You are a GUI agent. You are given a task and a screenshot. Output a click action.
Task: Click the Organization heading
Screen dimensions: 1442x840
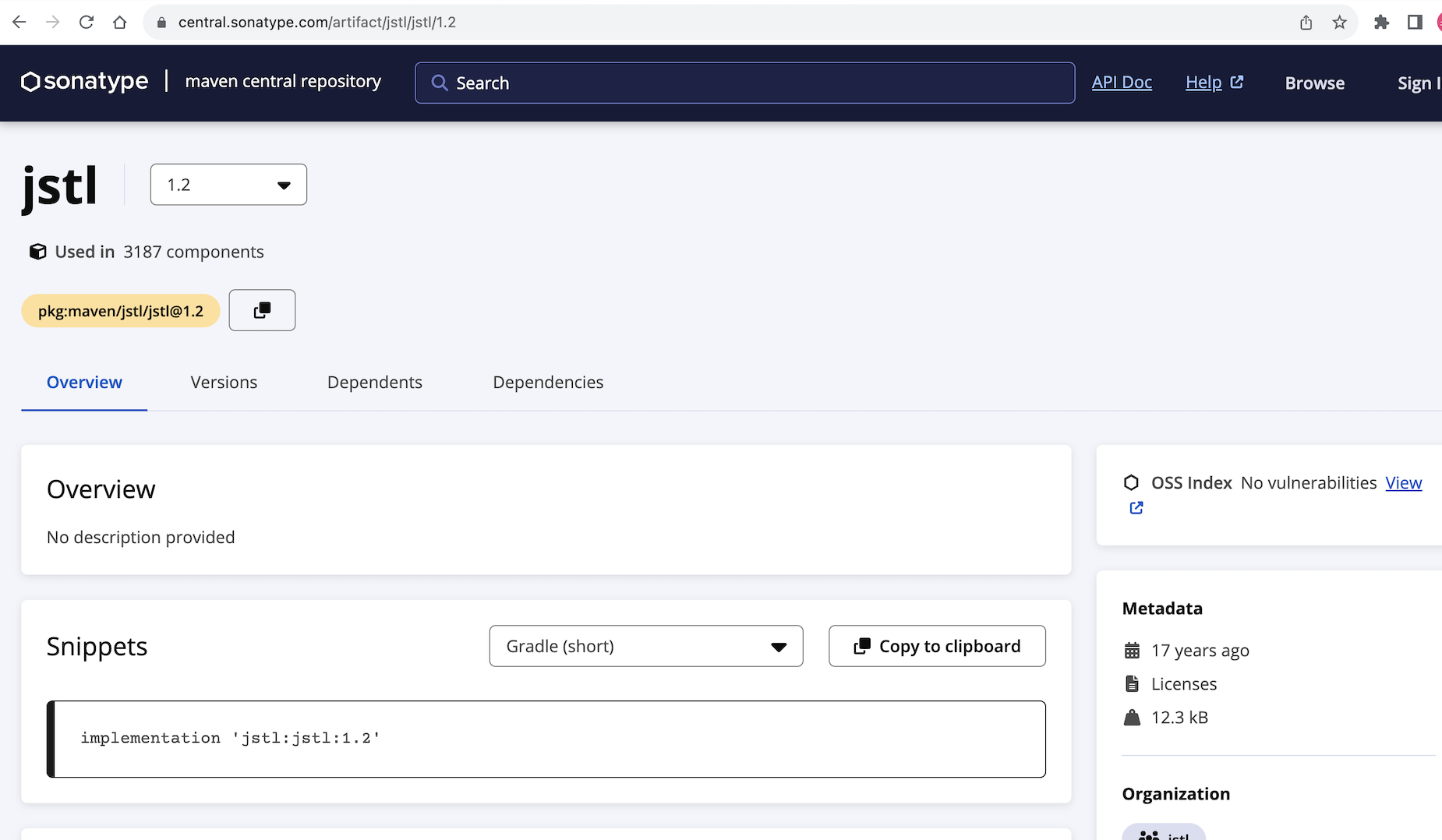[x=1176, y=794]
